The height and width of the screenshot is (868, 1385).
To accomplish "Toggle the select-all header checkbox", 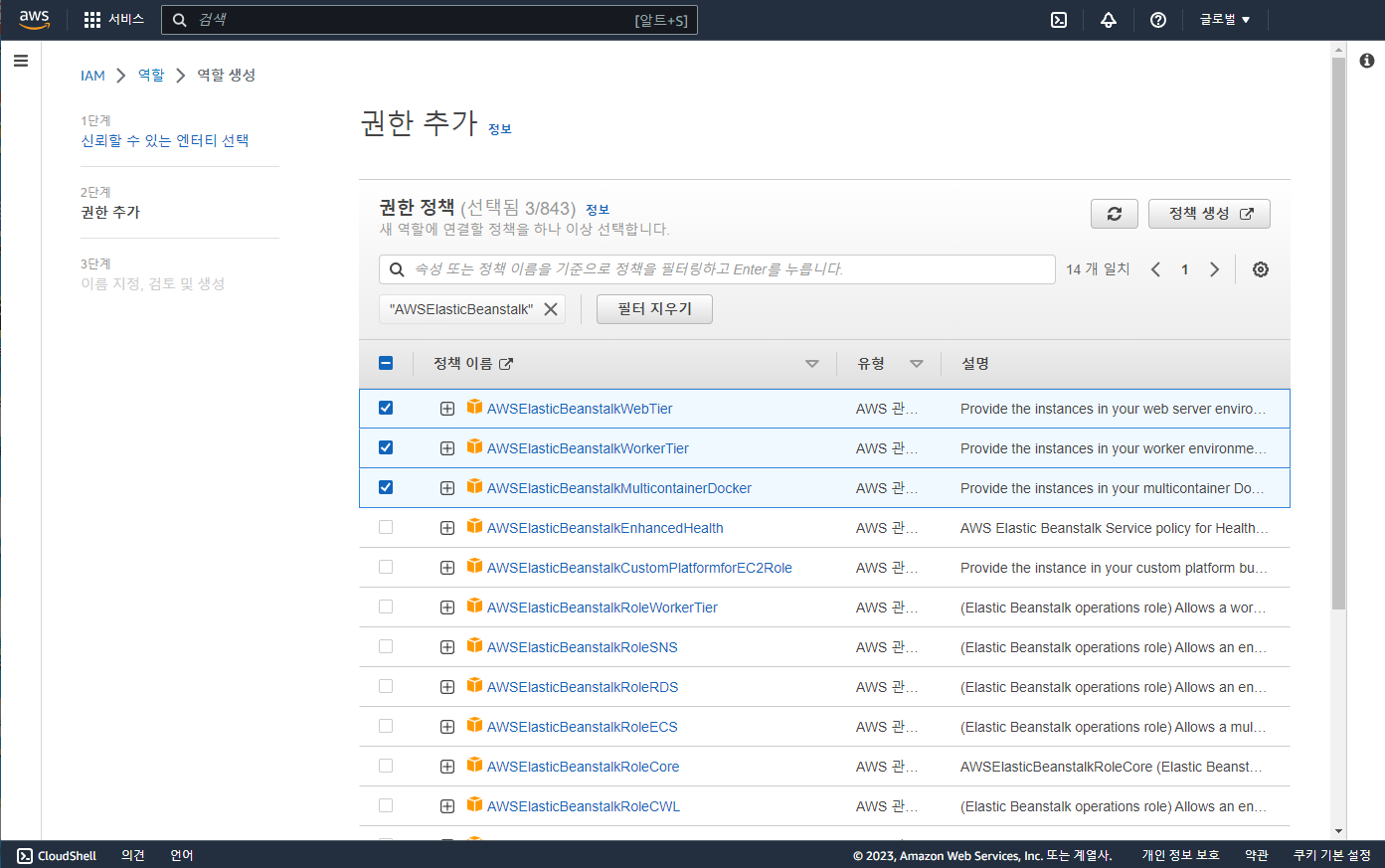I will 386,363.
